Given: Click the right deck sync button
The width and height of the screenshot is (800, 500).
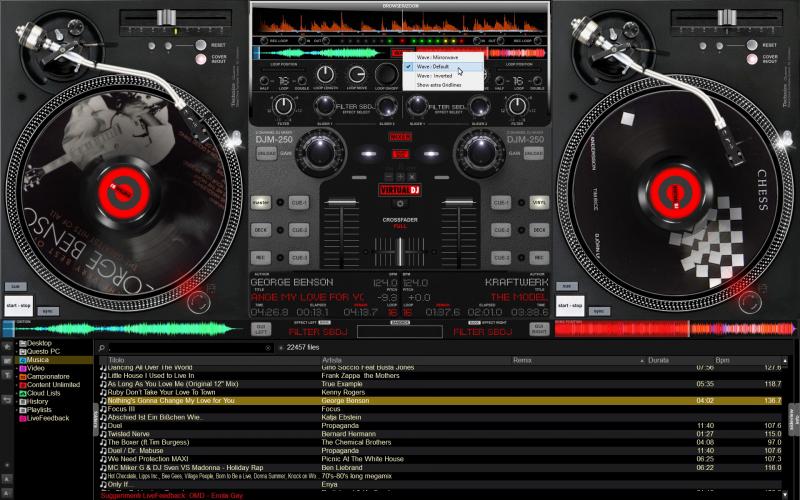Looking at the screenshot, I should pos(599,311).
